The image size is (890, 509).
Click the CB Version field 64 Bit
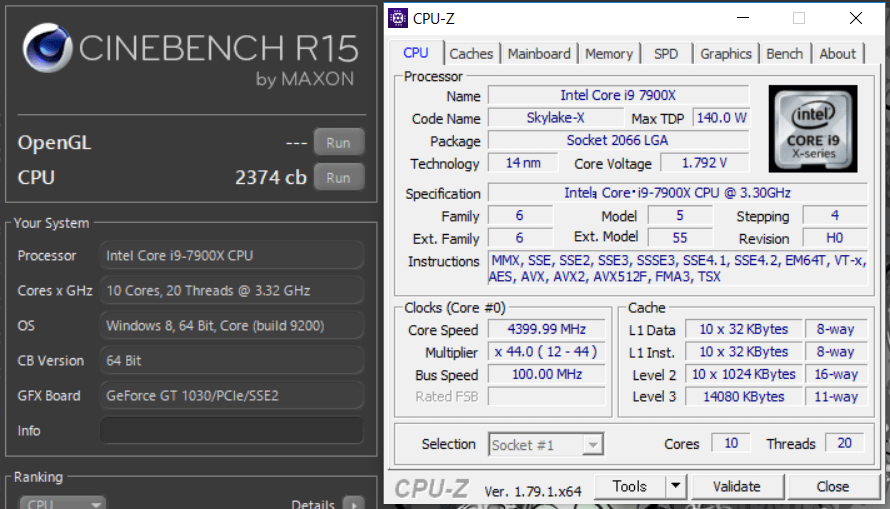point(232,360)
